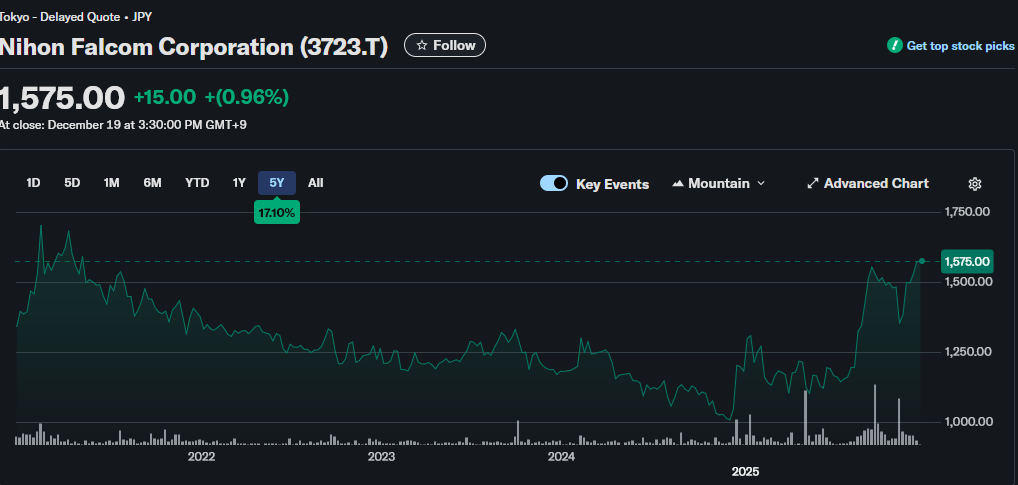1018x485 pixels.
Task: Select the 6M time range
Action: click(153, 183)
